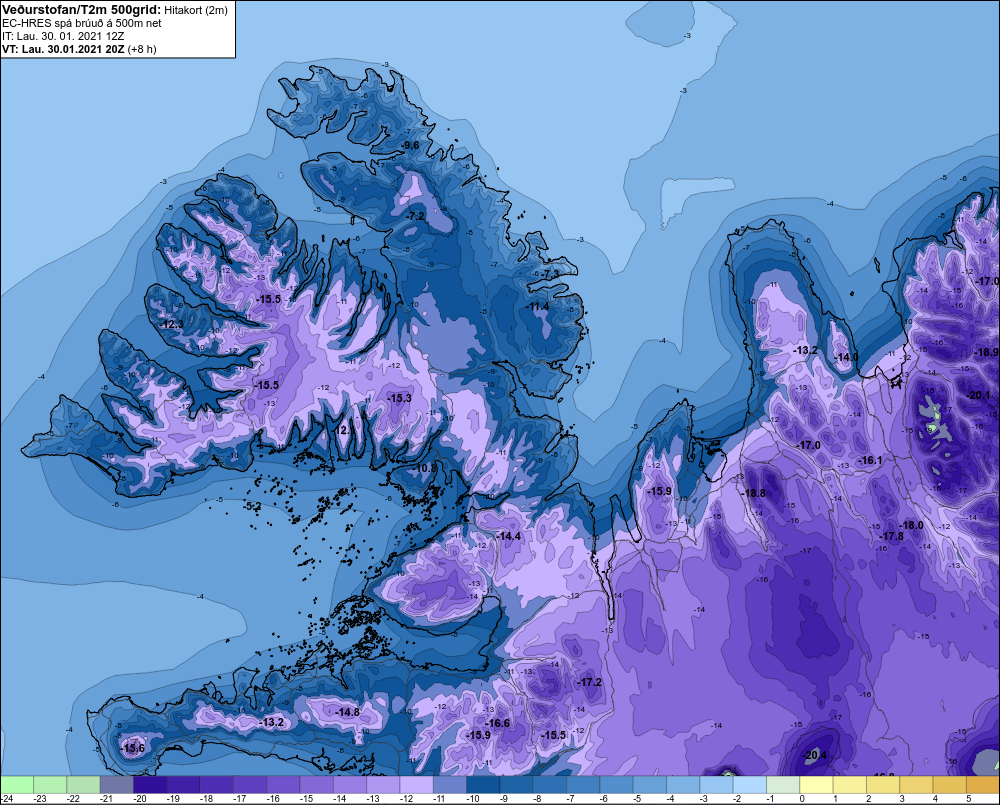Image resolution: width=1000 pixels, height=805 pixels.
Task: Click the '(+8 h)' forecast offset text
Action: 142,49
